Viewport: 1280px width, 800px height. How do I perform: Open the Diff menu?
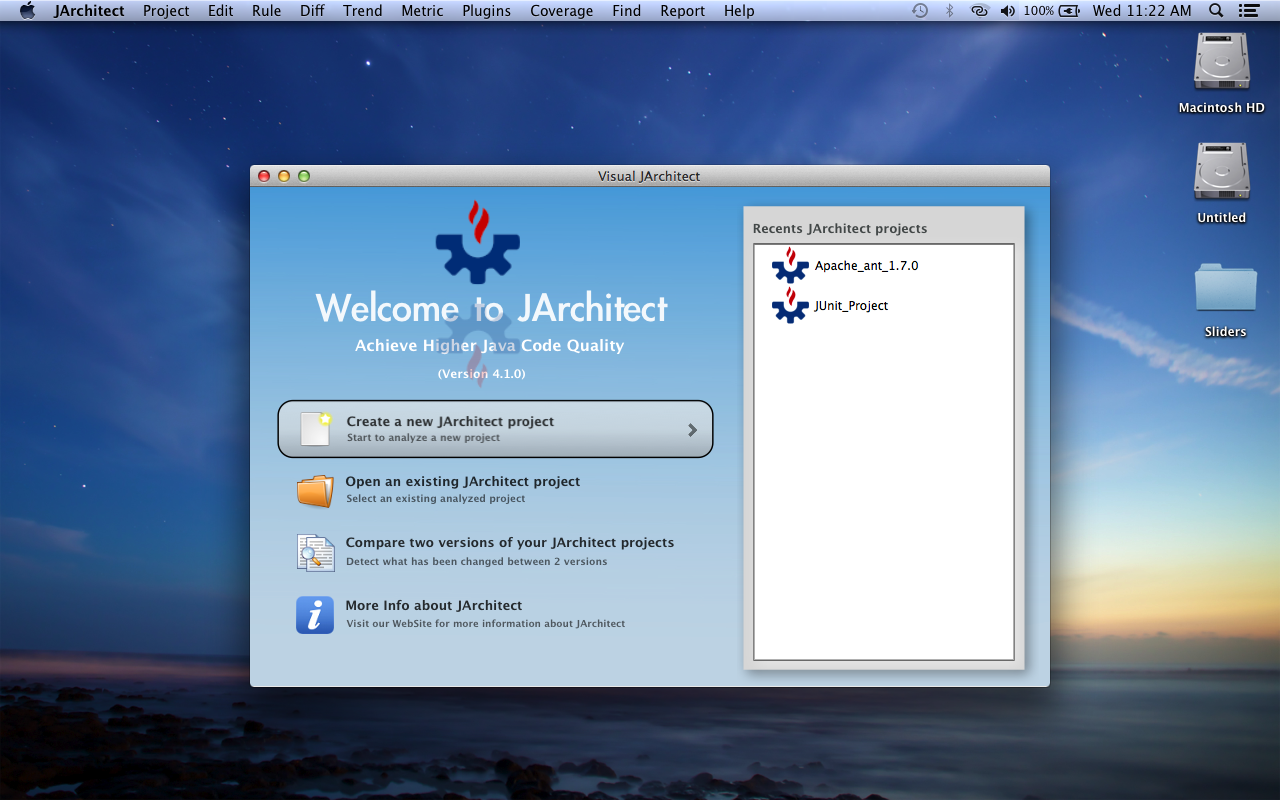tap(312, 11)
